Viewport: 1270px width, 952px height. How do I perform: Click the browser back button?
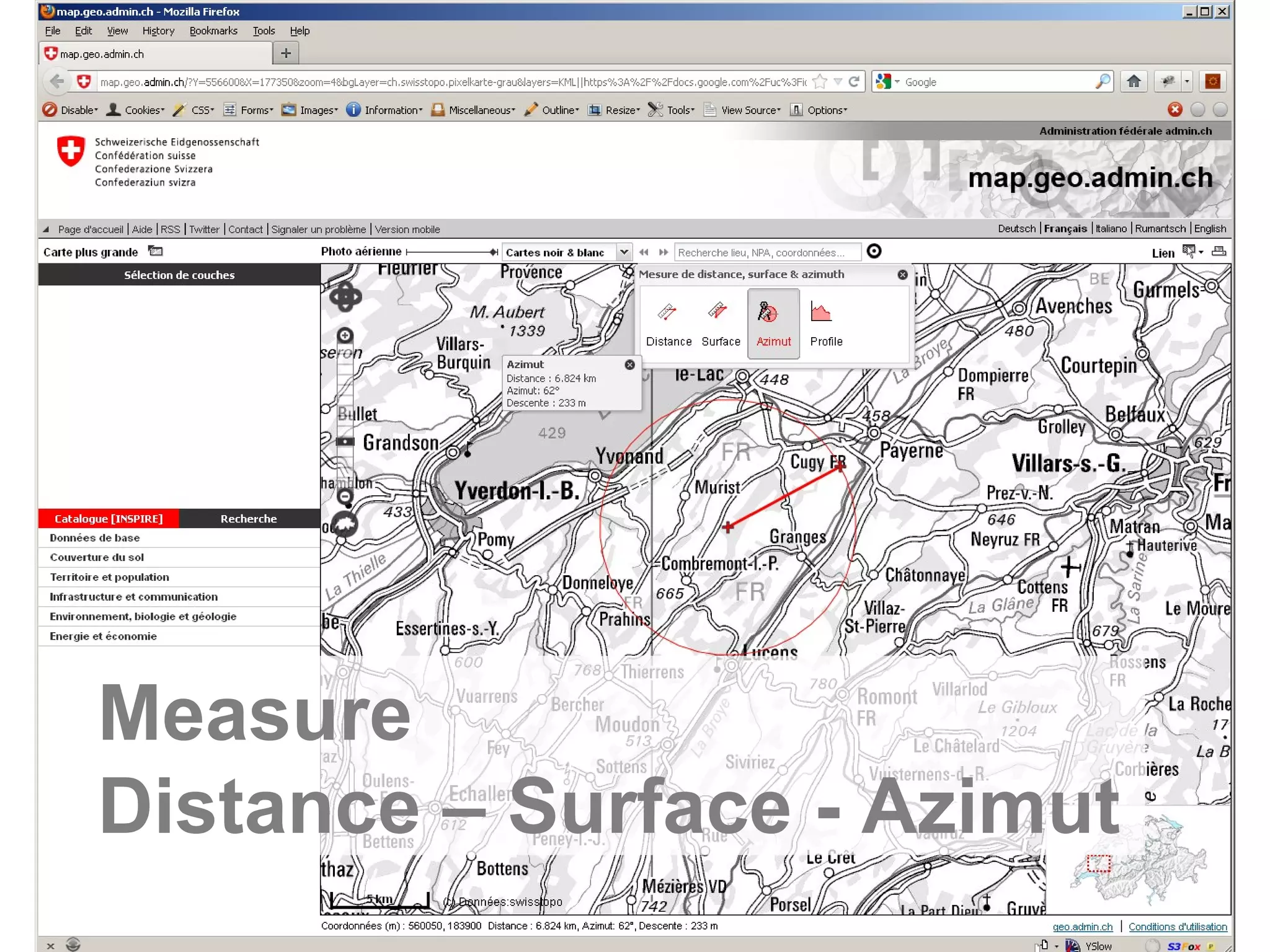pos(56,81)
